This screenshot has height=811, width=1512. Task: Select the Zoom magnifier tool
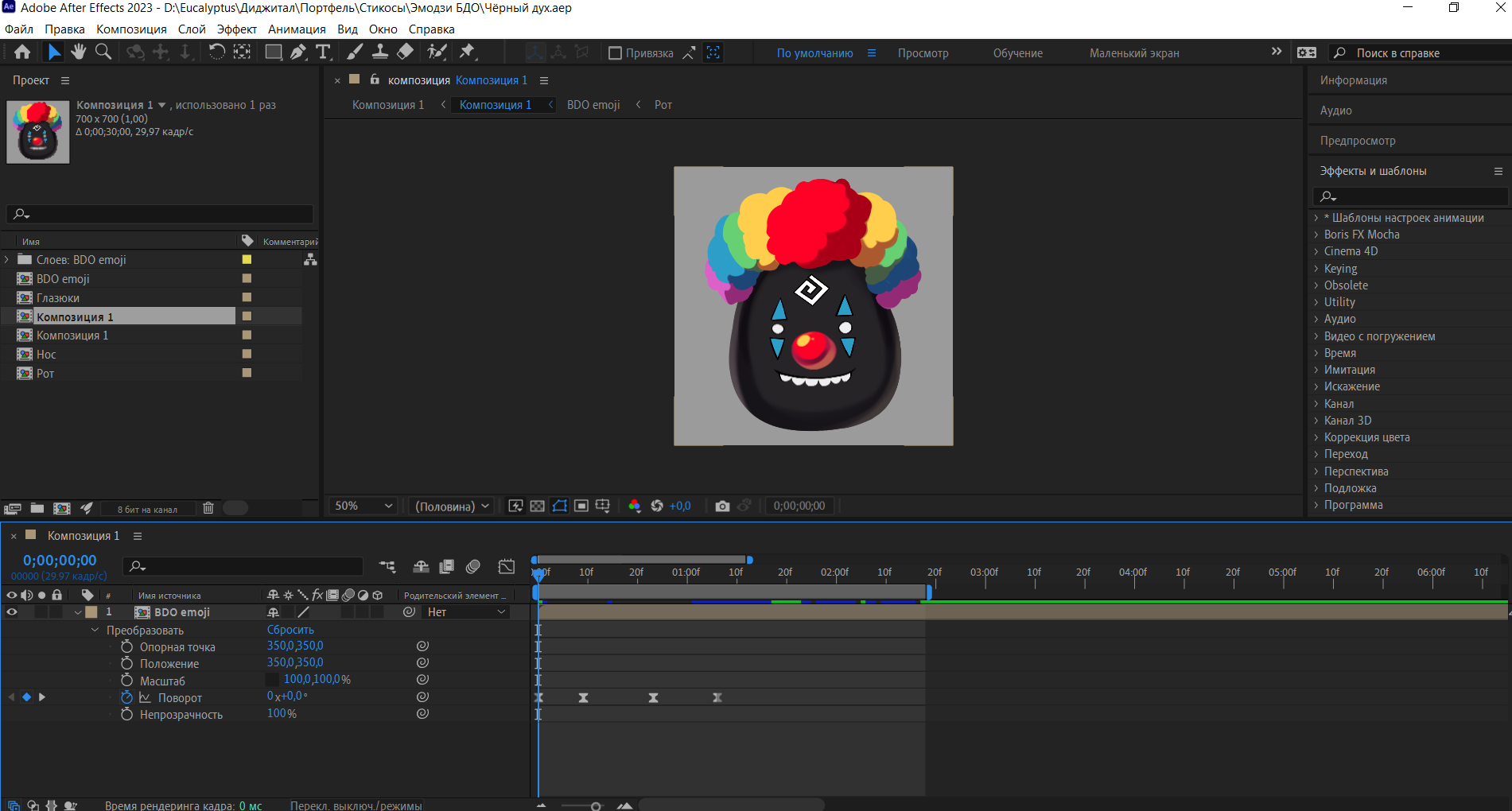tap(103, 52)
